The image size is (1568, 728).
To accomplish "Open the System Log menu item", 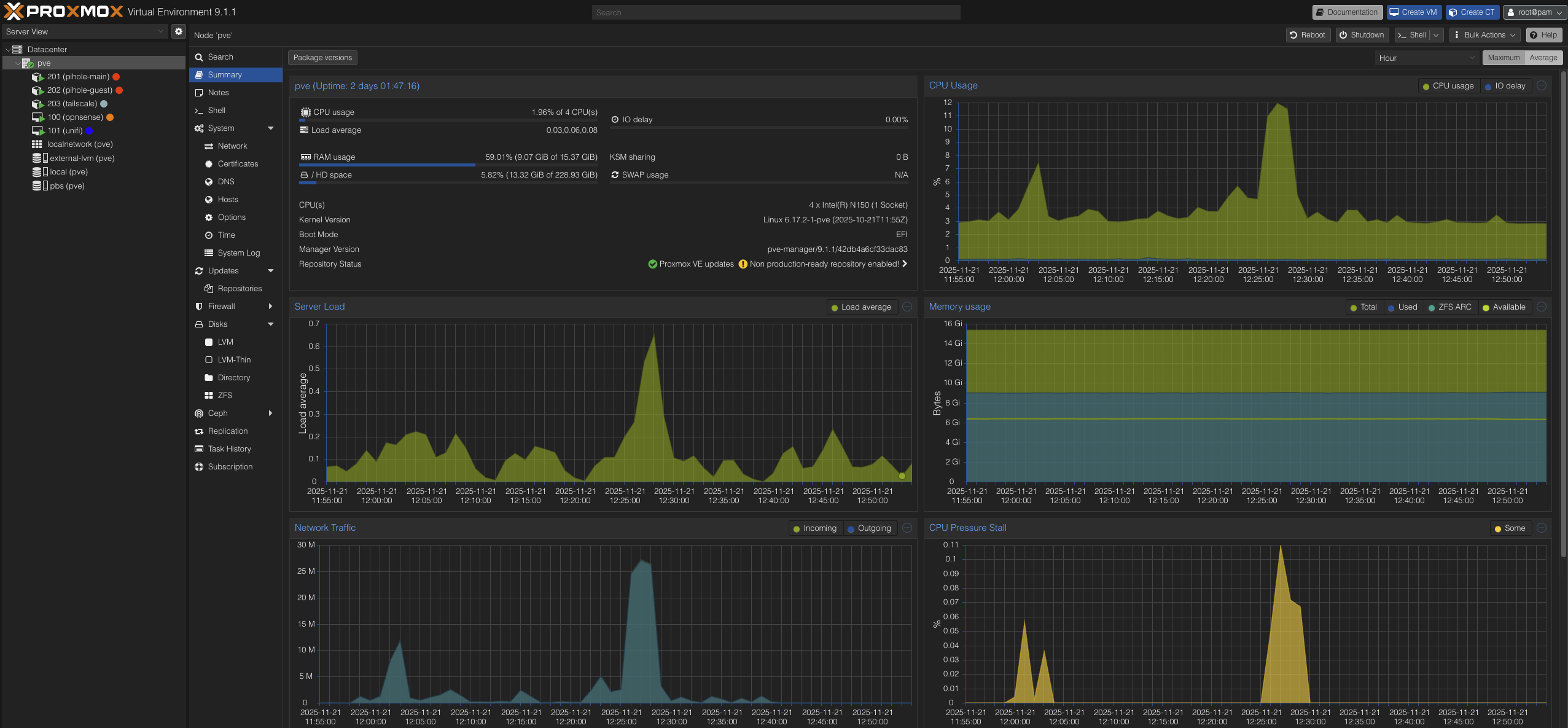I will 238,253.
